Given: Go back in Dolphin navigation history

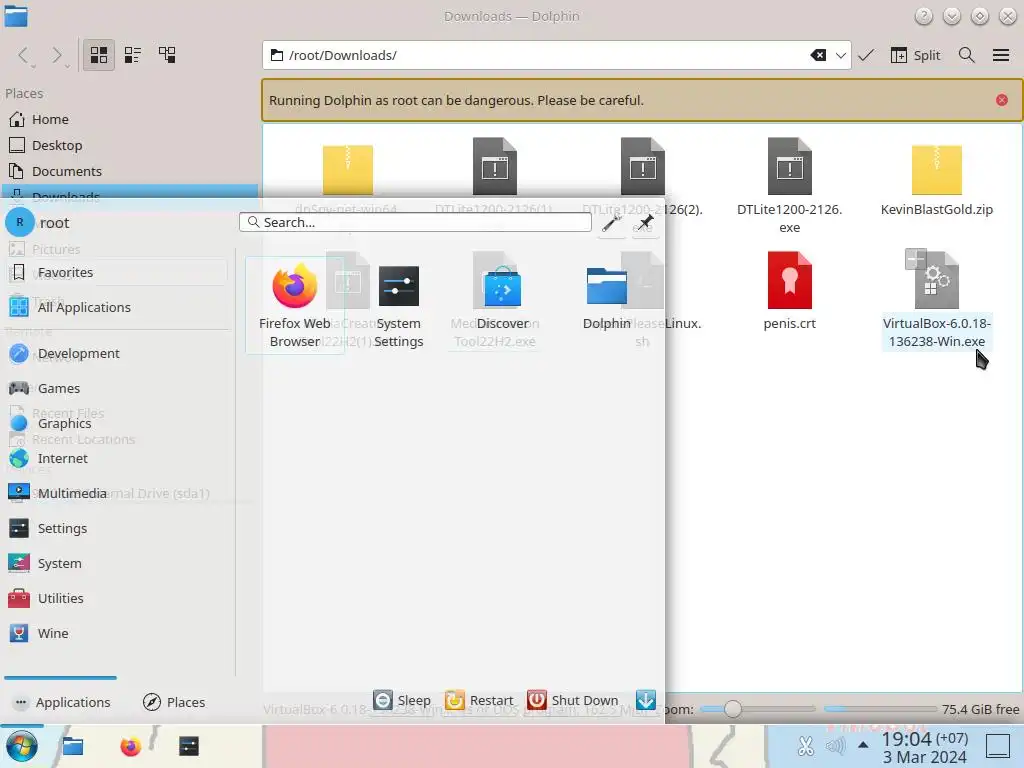Looking at the screenshot, I should click(24, 56).
